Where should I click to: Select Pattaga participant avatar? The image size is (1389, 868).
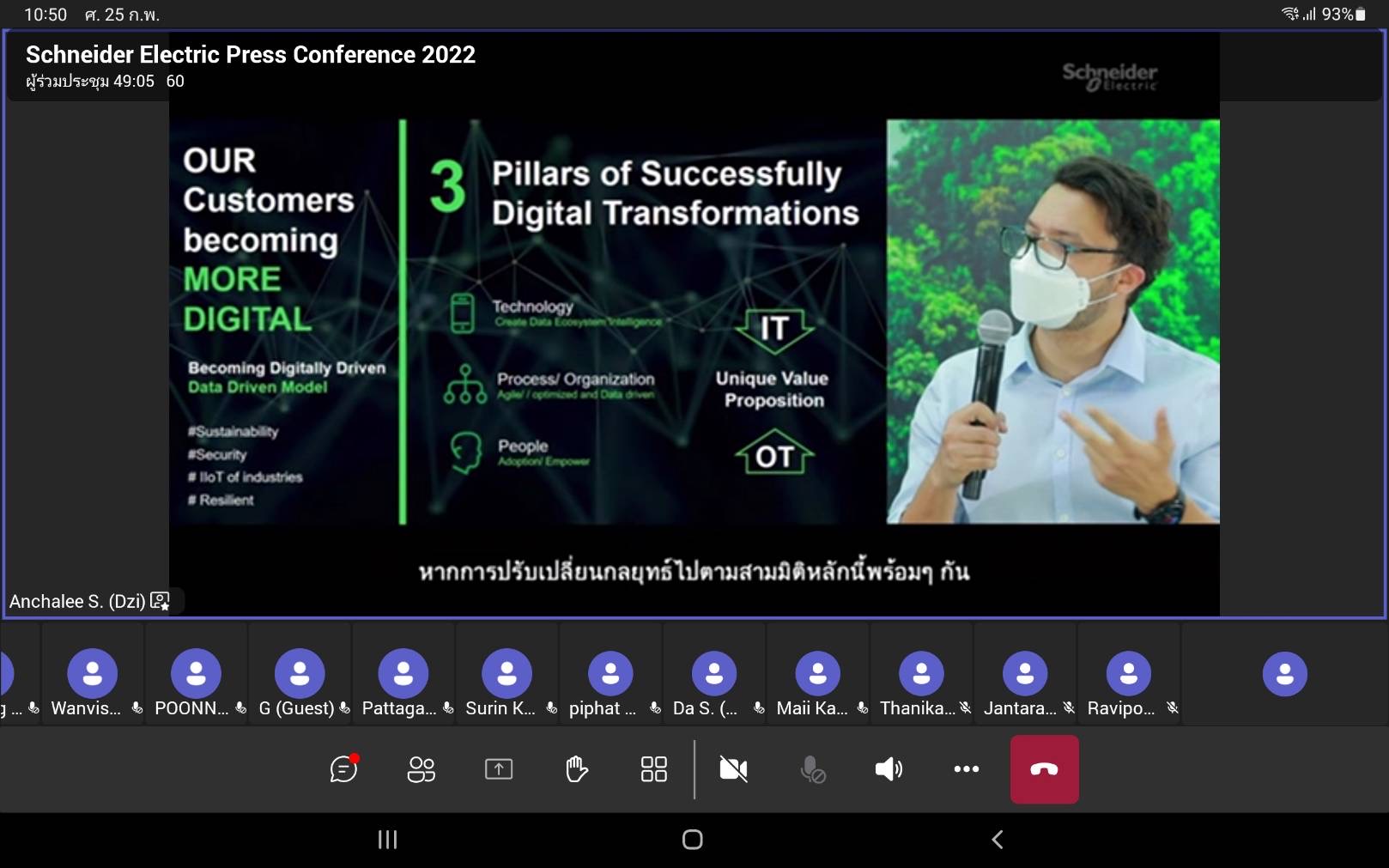403,673
